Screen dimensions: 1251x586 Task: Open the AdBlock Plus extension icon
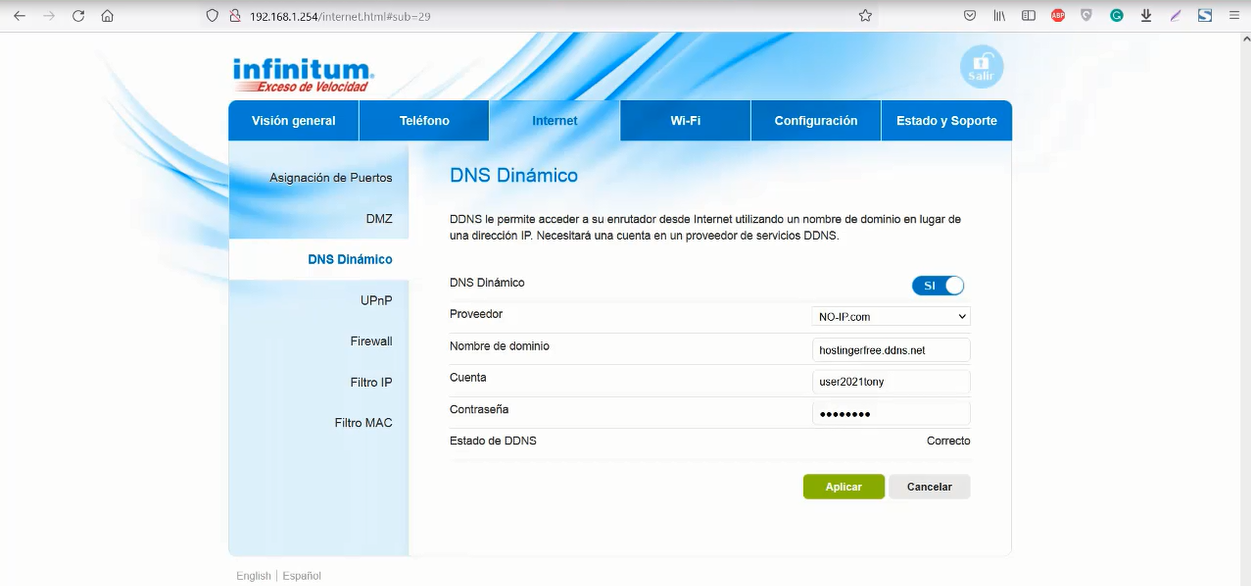tap(1058, 16)
